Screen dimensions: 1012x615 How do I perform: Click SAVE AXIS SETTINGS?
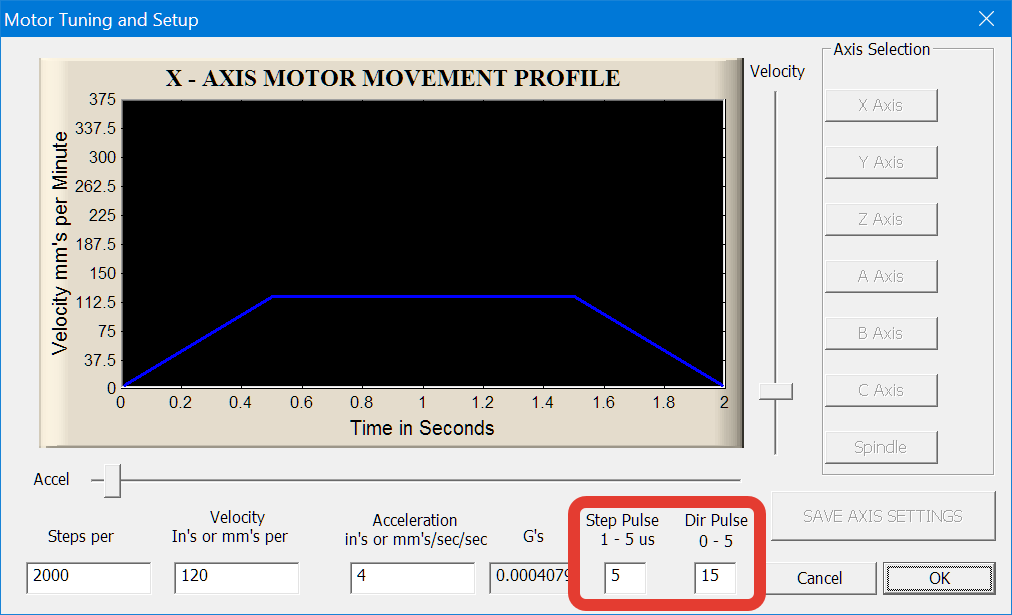click(883, 516)
